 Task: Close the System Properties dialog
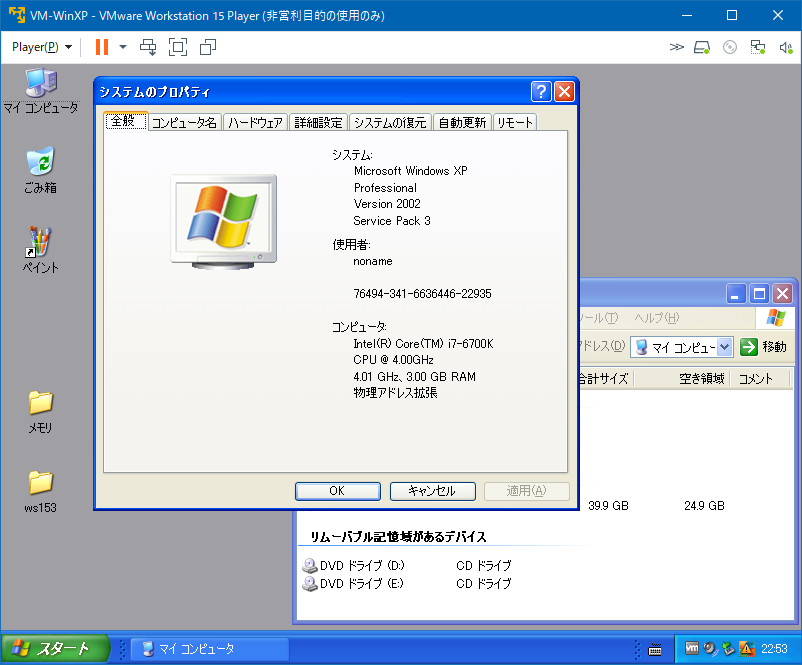coord(565,92)
